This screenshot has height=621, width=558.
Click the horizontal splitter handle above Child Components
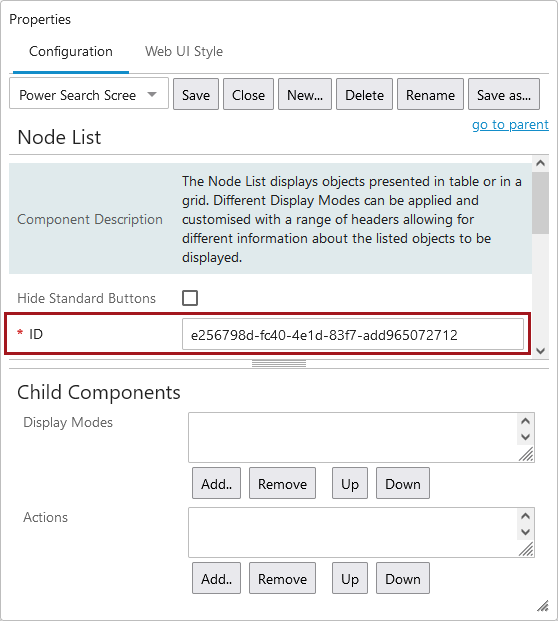(279, 364)
